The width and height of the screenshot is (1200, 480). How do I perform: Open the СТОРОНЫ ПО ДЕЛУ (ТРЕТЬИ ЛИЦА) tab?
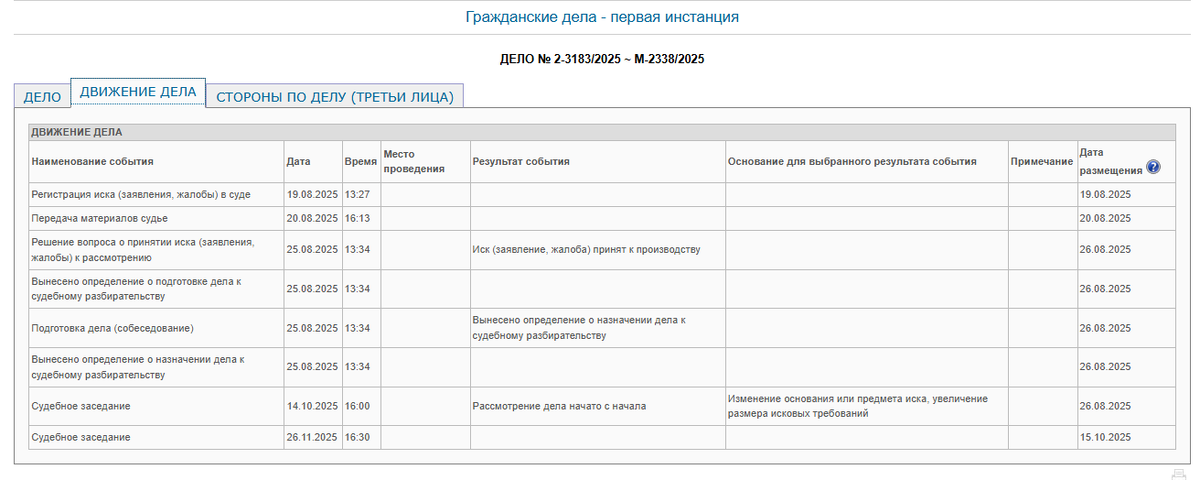[x=335, y=97]
